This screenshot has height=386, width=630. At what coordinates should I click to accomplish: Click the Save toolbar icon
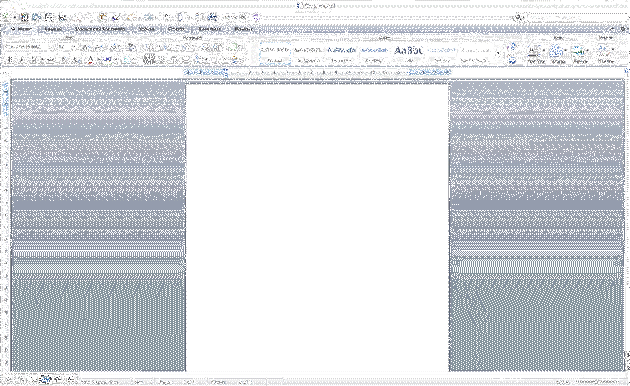49,17
